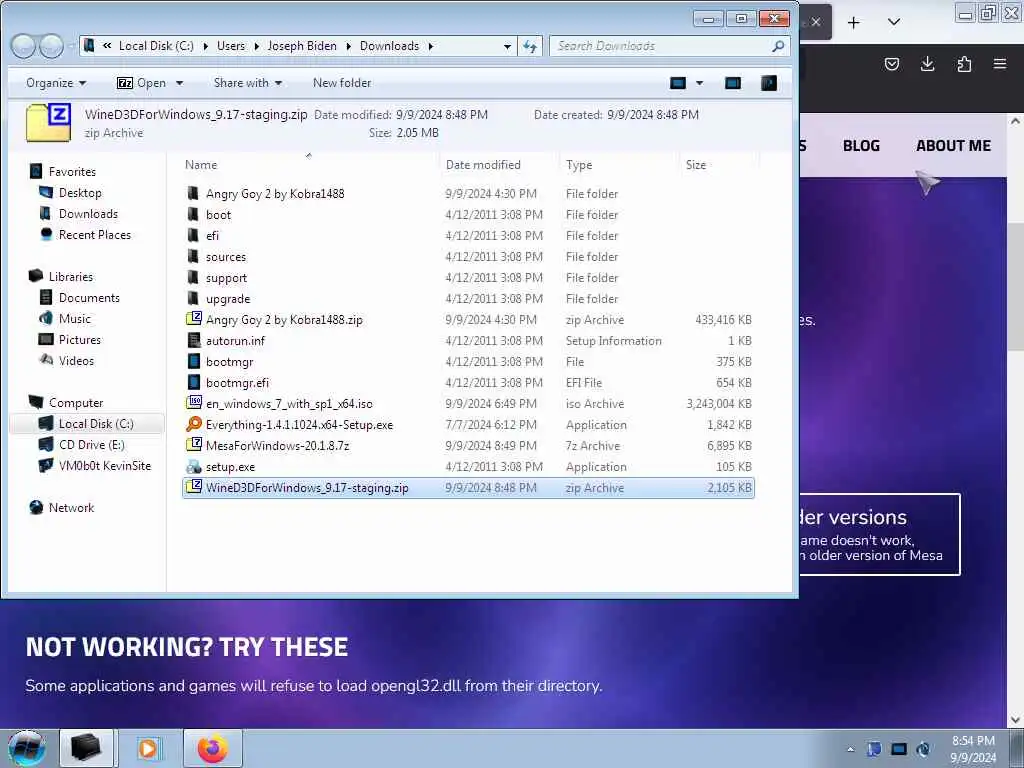This screenshot has height=768, width=1024.
Task: Click the arrow after Users in address bar
Action: pyautogui.click(x=255, y=46)
